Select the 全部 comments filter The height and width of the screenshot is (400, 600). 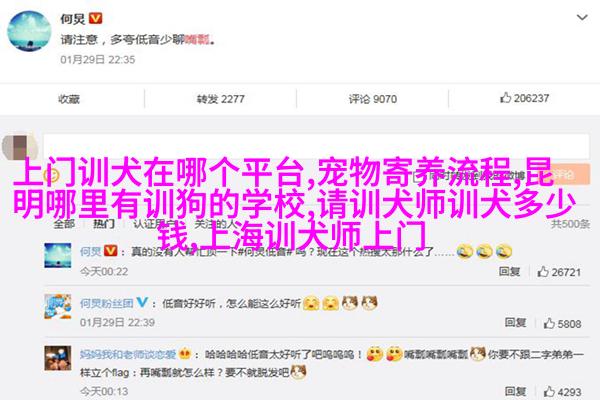64,223
